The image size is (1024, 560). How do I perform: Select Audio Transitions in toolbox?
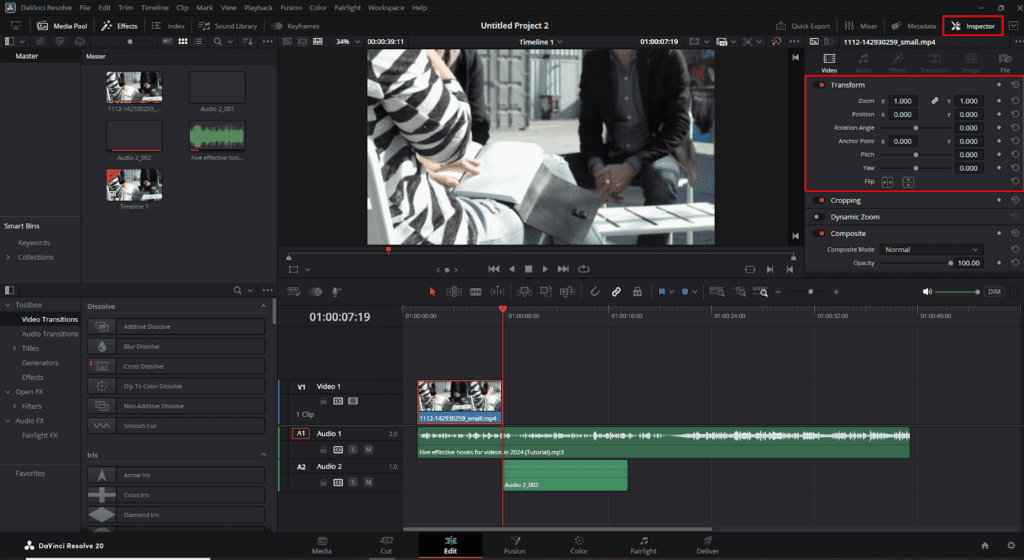[50, 334]
